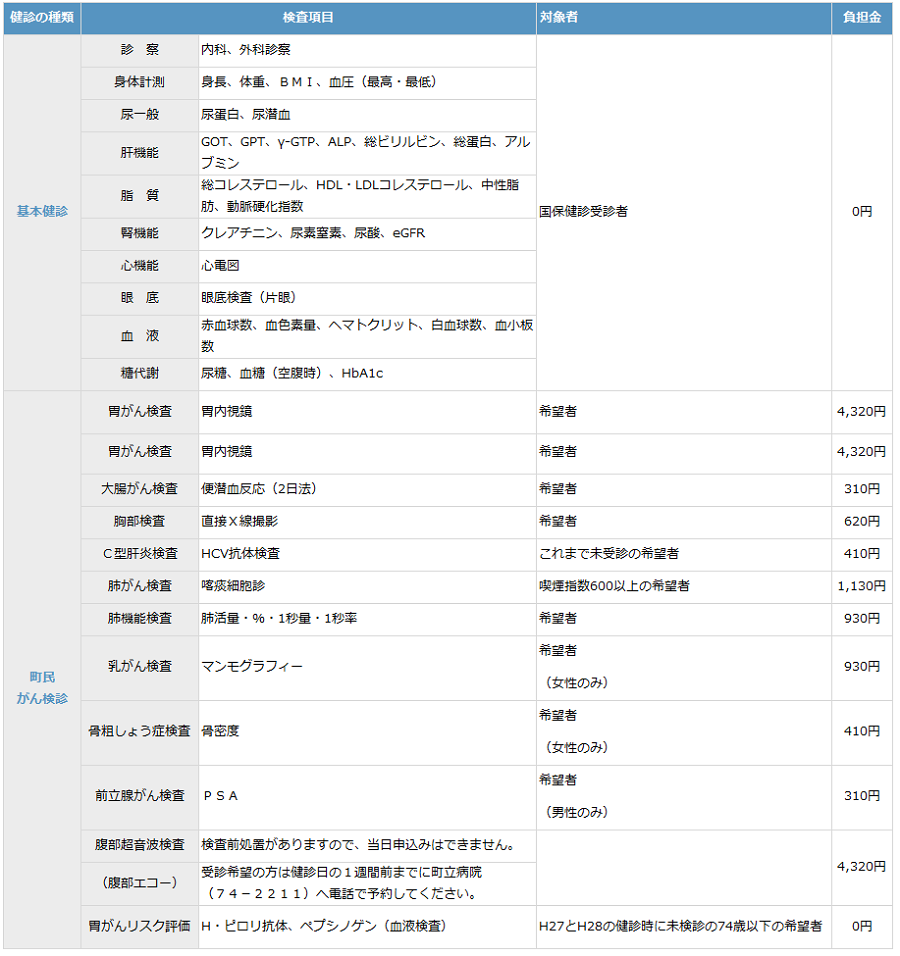Click the （腹部エコー）label
Image resolution: width=900 pixels, height=956 pixels.
tap(140, 885)
